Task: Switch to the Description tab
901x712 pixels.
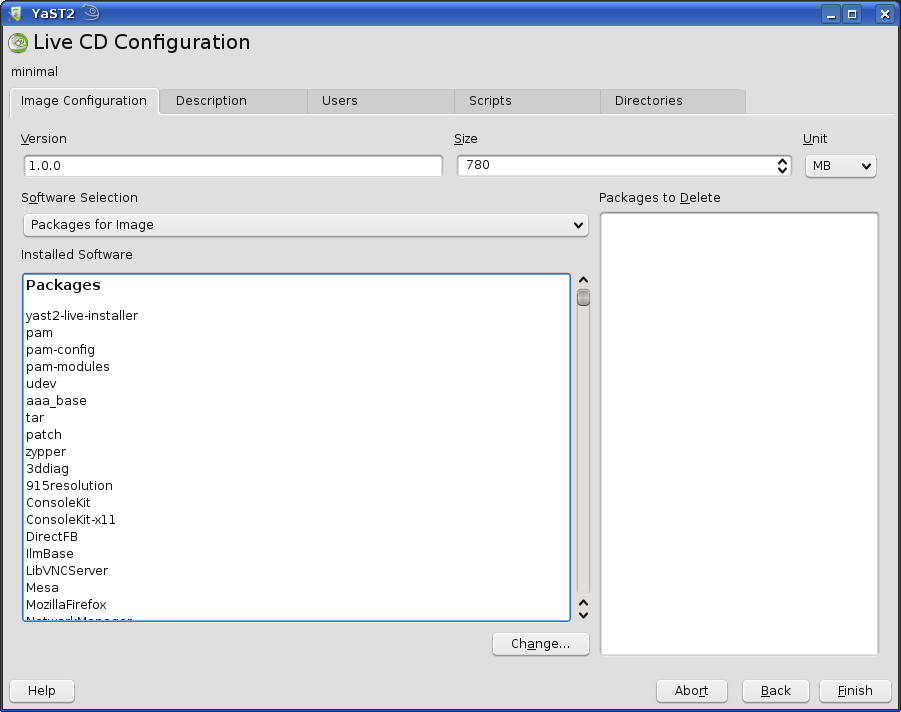Action: point(211,101)
